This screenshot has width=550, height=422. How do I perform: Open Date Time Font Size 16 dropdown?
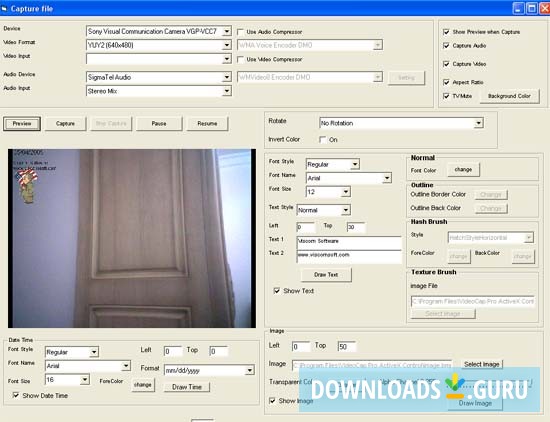point(85,379)
